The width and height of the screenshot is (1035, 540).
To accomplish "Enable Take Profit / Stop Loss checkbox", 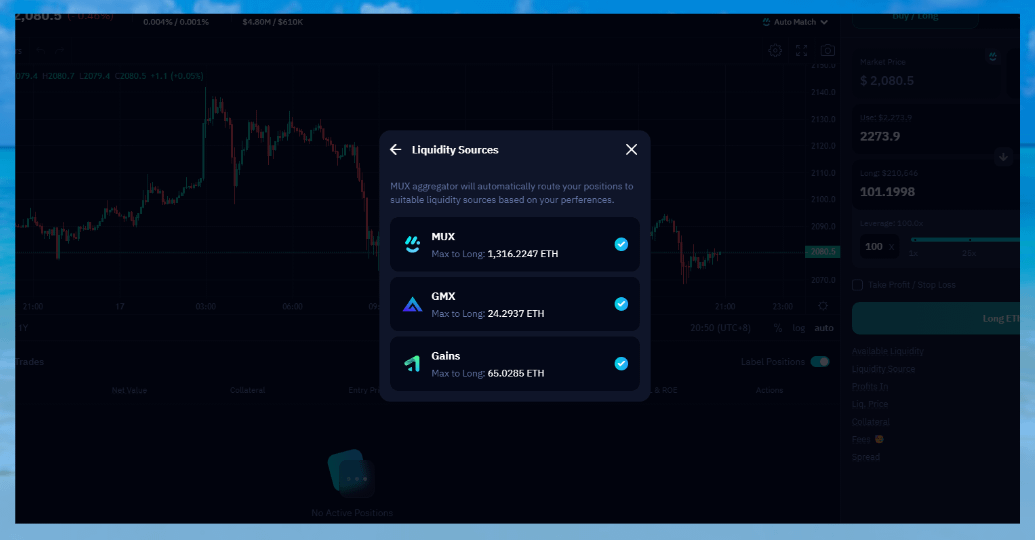I will [x=857, y=285].
